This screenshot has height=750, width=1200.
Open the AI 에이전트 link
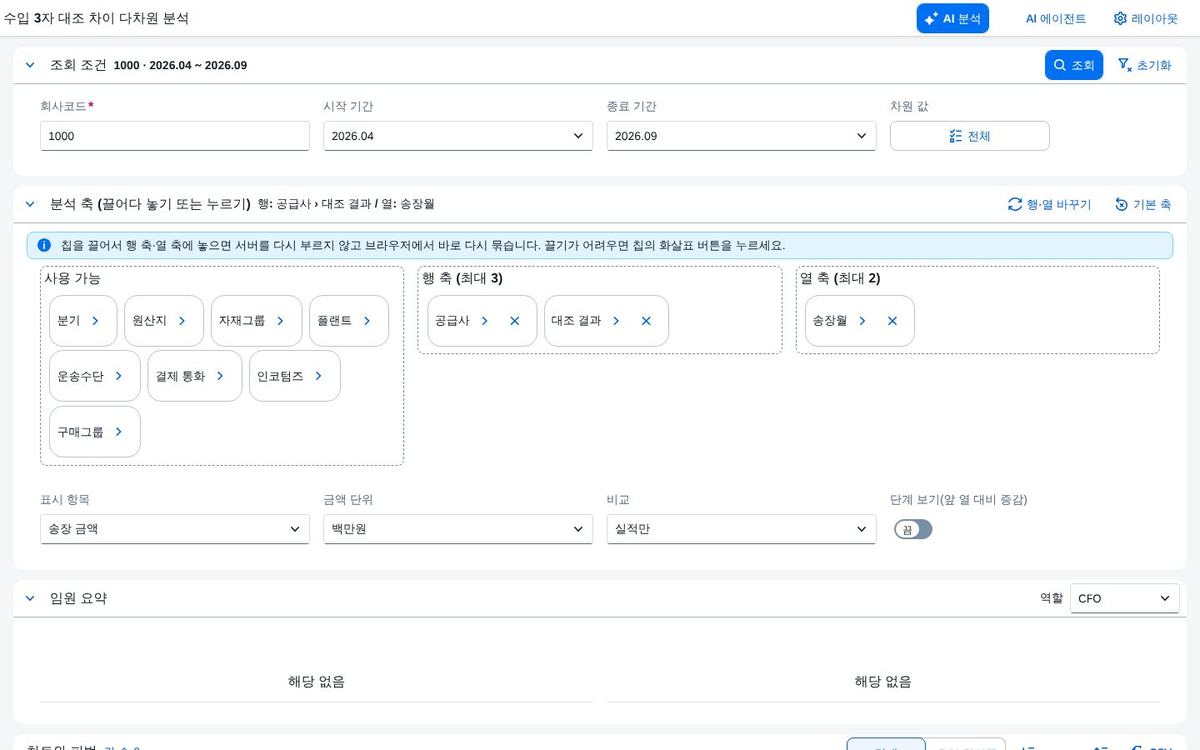[1055, 18]
